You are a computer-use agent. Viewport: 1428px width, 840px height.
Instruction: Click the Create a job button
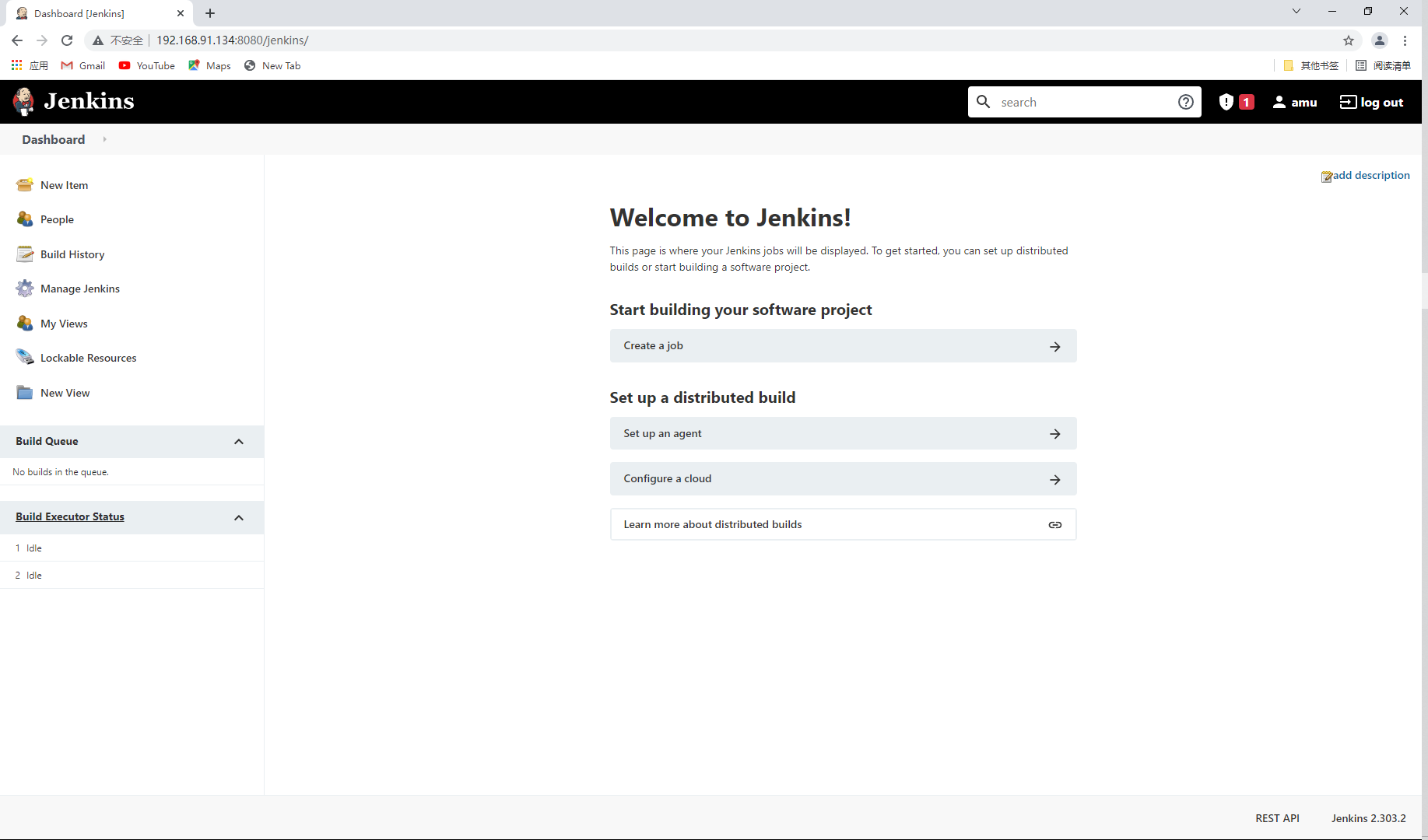pyautogui.click(x=843, y=346)
